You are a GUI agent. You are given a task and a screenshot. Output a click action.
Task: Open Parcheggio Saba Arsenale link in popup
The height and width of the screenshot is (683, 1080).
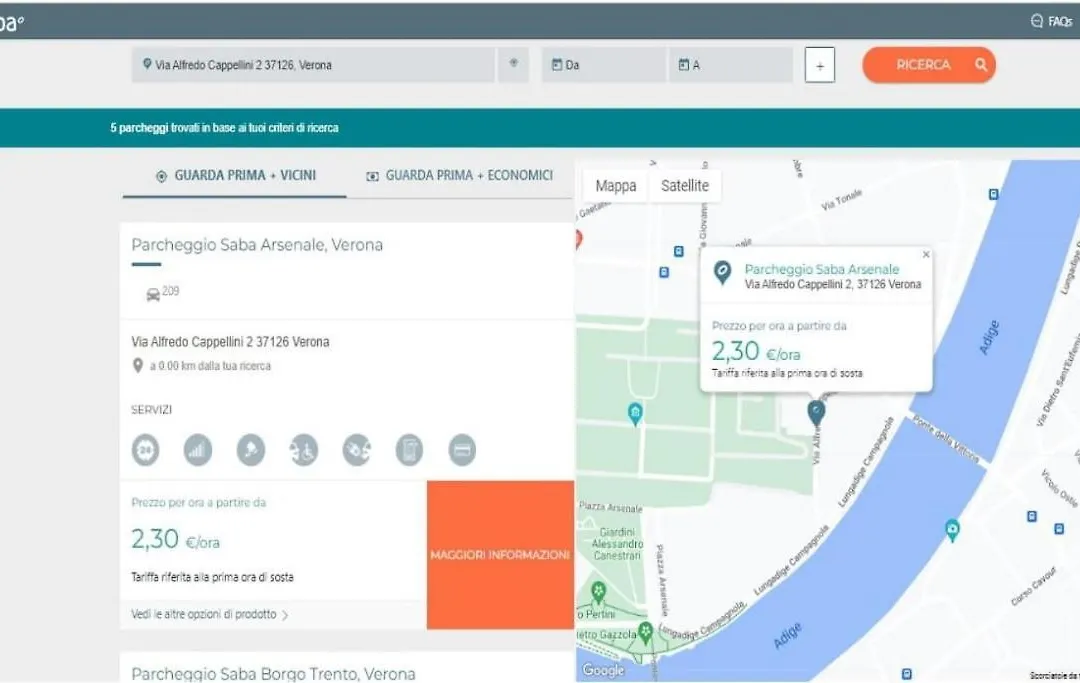click(x=822, y=269)
